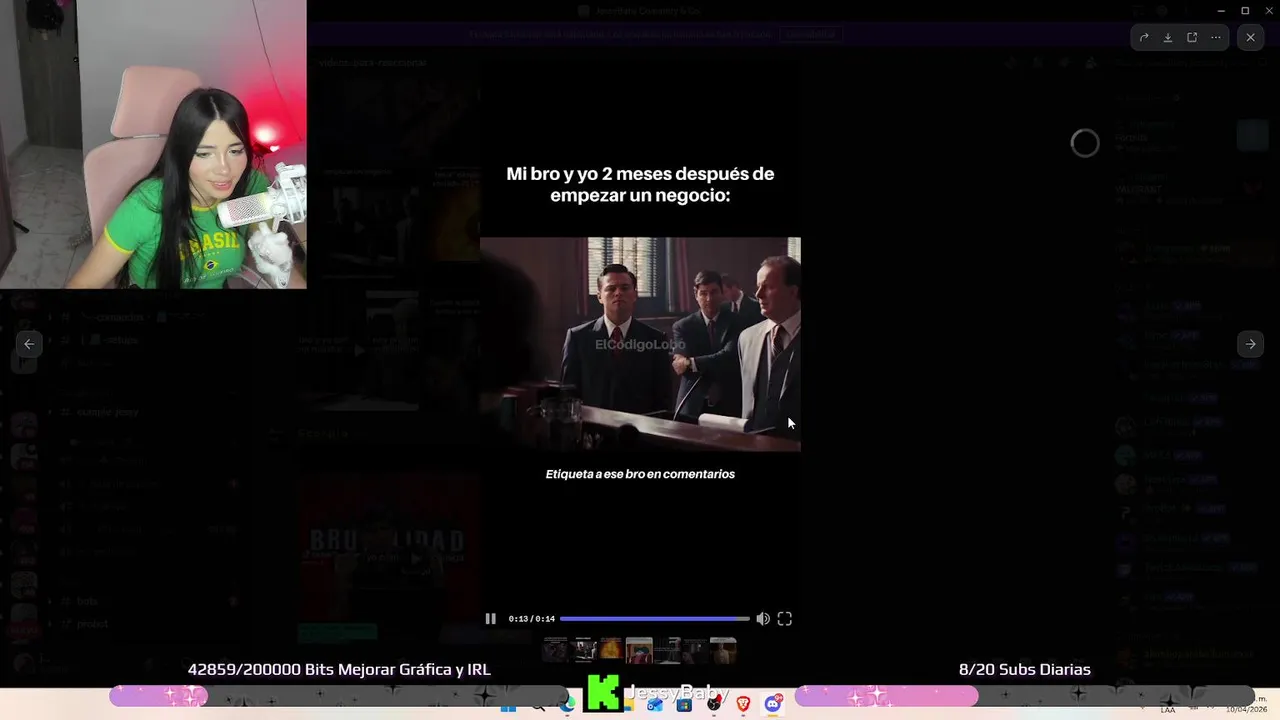Screen dimensions: 1280x720
Task: Open Brave browser from the taskbar
Action: click(x=743, y=705)
